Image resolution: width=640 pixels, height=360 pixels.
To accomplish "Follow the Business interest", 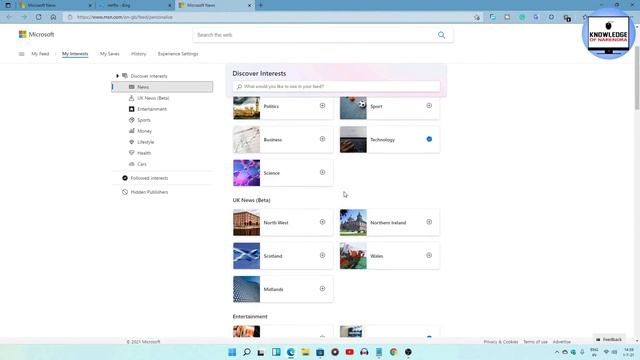I will click(x=322, y=139).
